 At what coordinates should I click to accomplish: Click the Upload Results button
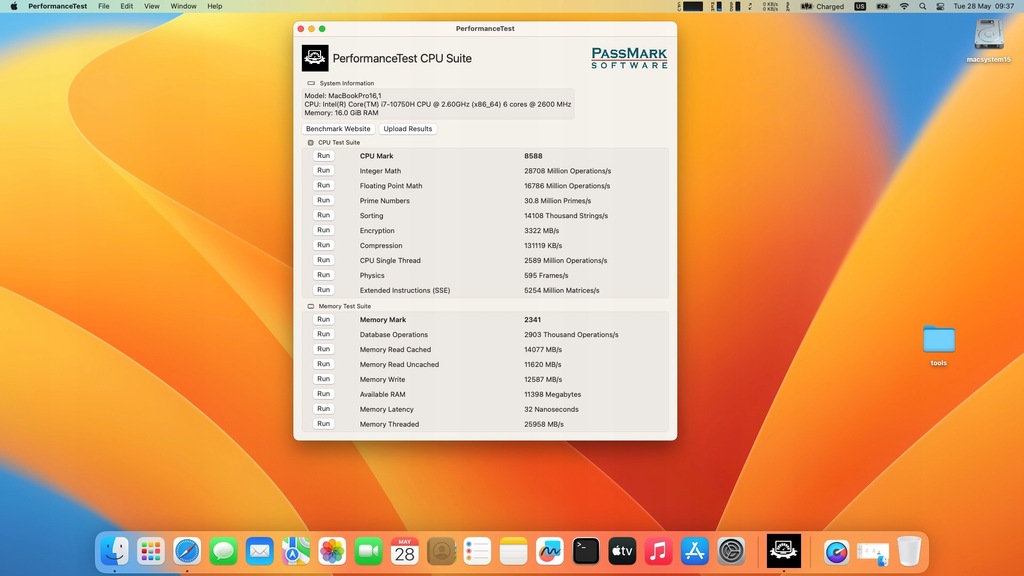coord(408,129)
